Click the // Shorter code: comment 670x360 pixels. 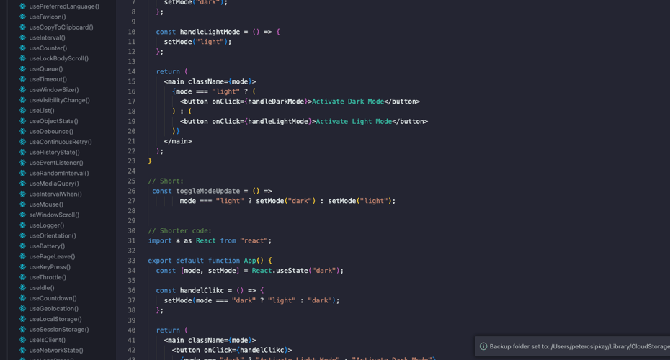(x=179, y=231)
